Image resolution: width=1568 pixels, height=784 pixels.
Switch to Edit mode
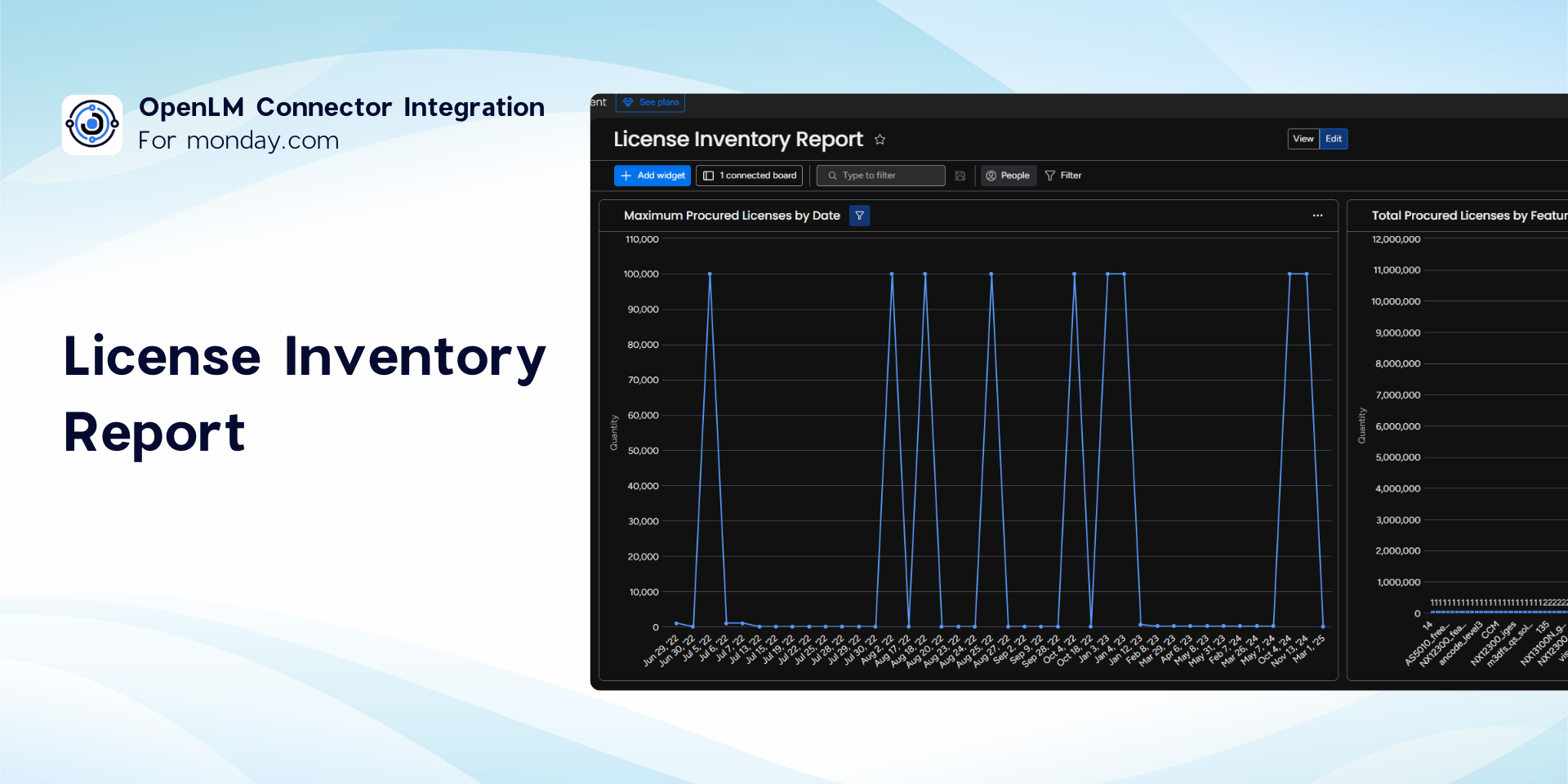[1334, 139]
